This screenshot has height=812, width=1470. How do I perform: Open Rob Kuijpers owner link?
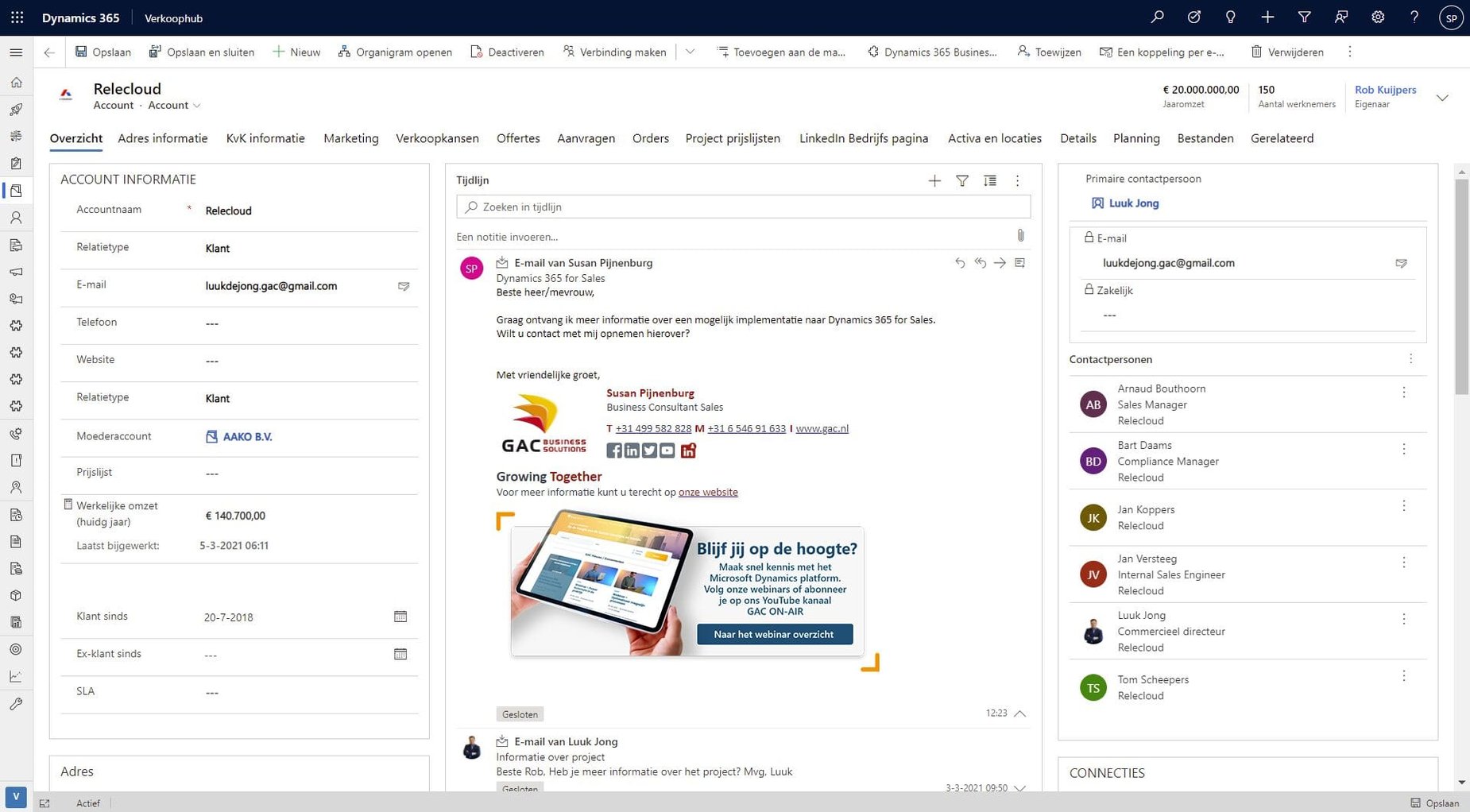[1385, 90]
